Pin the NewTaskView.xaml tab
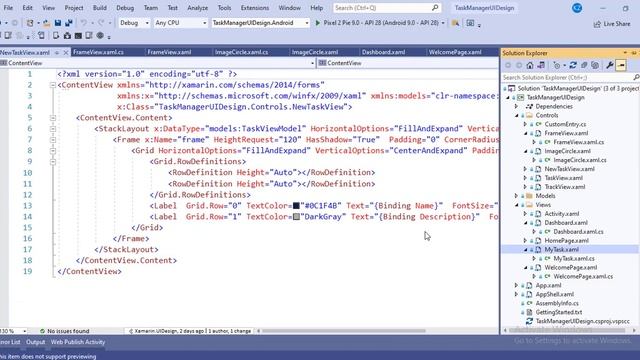The height and width of the screenshot is (360, 640). point(57,53)
